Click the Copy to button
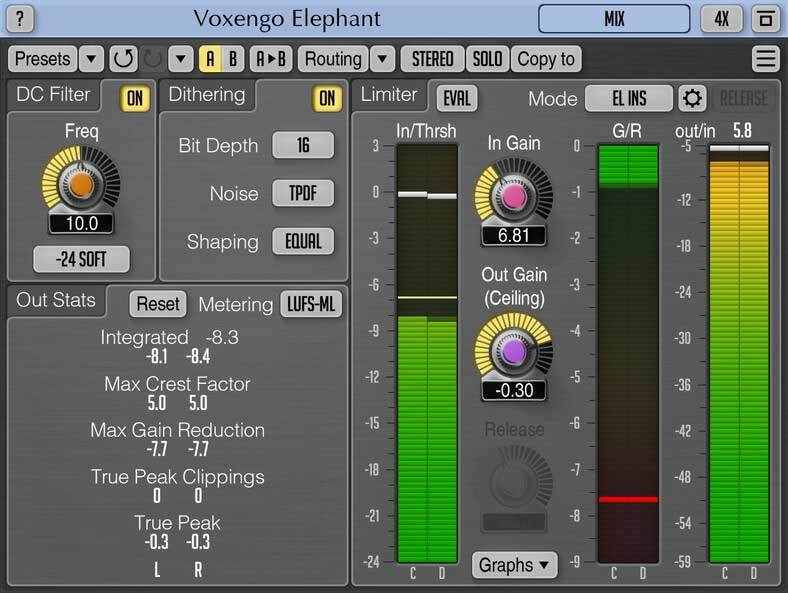The width and height of the screenshot is (788, 593). [x=546, y=59]
